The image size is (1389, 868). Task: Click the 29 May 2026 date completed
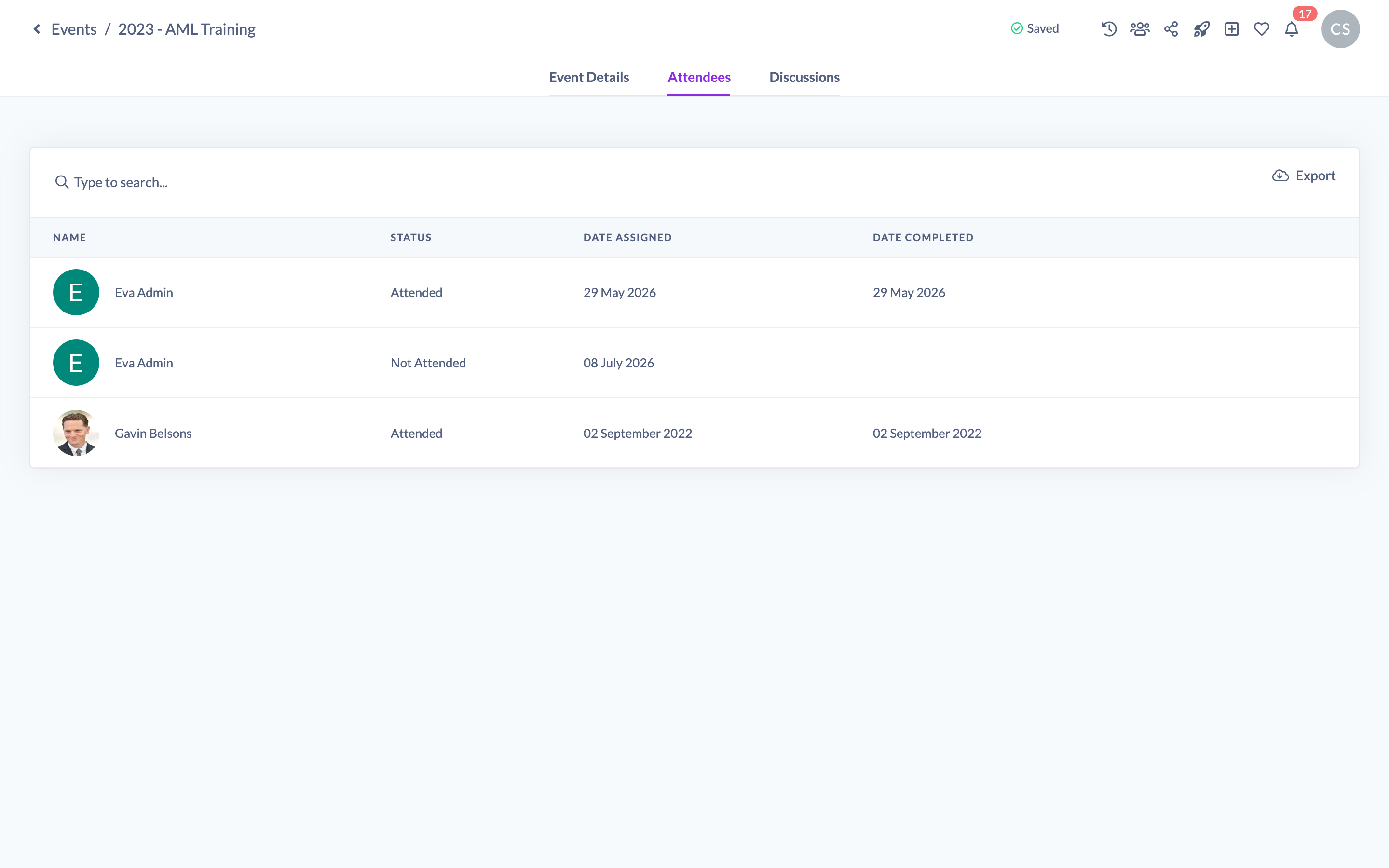pyautogui.click(x=909, y=292)
